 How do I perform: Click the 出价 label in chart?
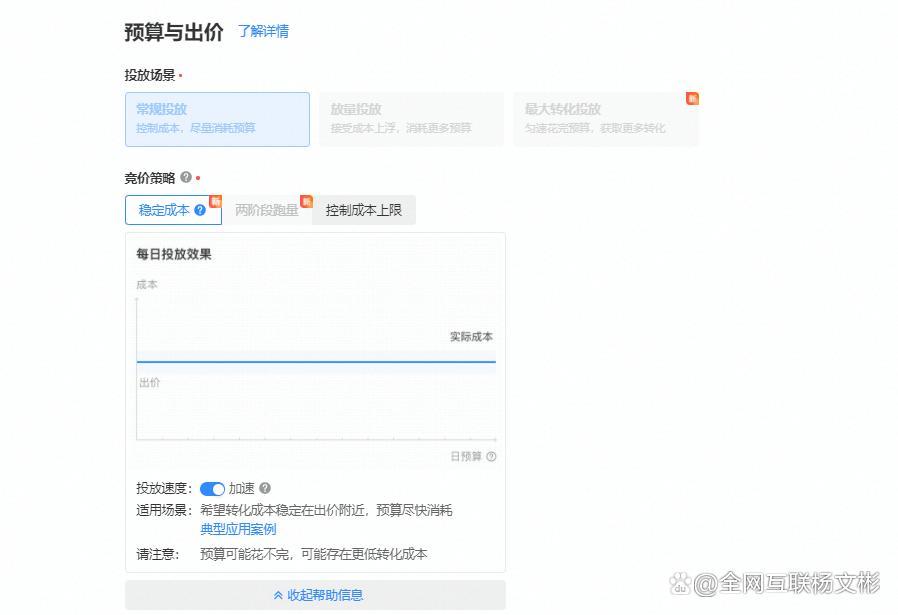[x=149, y=383]
